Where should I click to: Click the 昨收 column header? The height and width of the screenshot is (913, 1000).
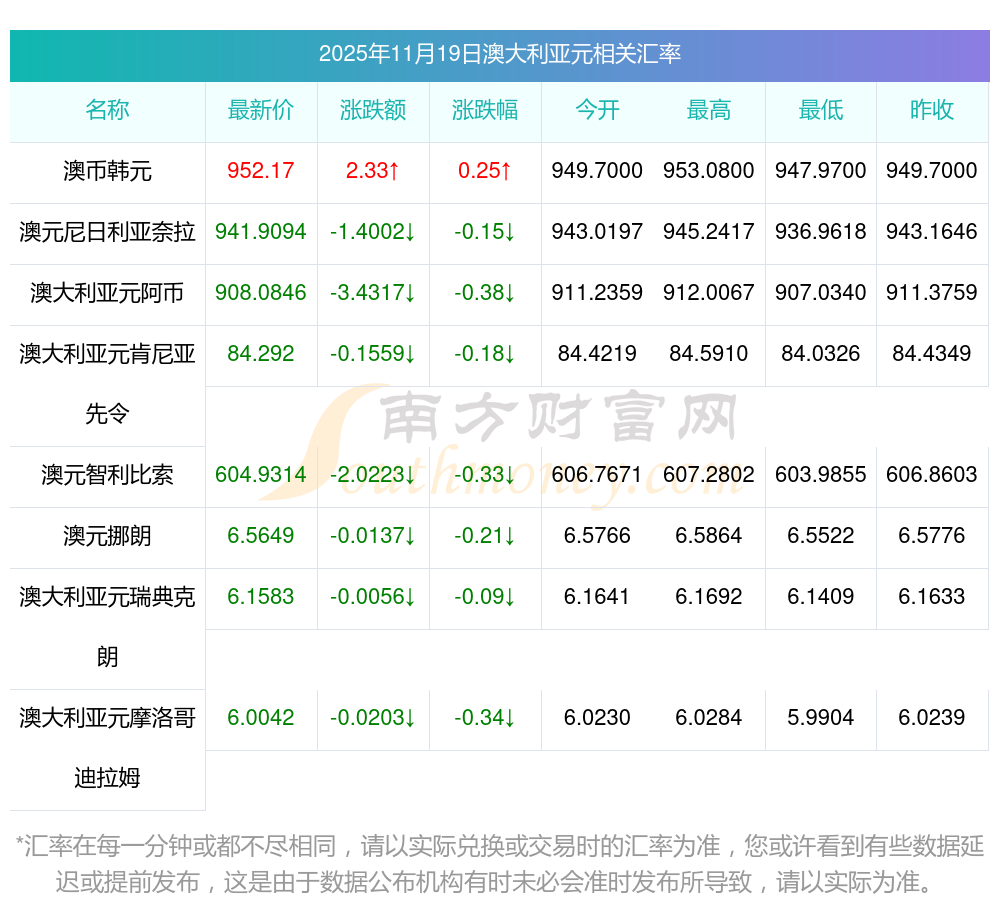(932, 111)
